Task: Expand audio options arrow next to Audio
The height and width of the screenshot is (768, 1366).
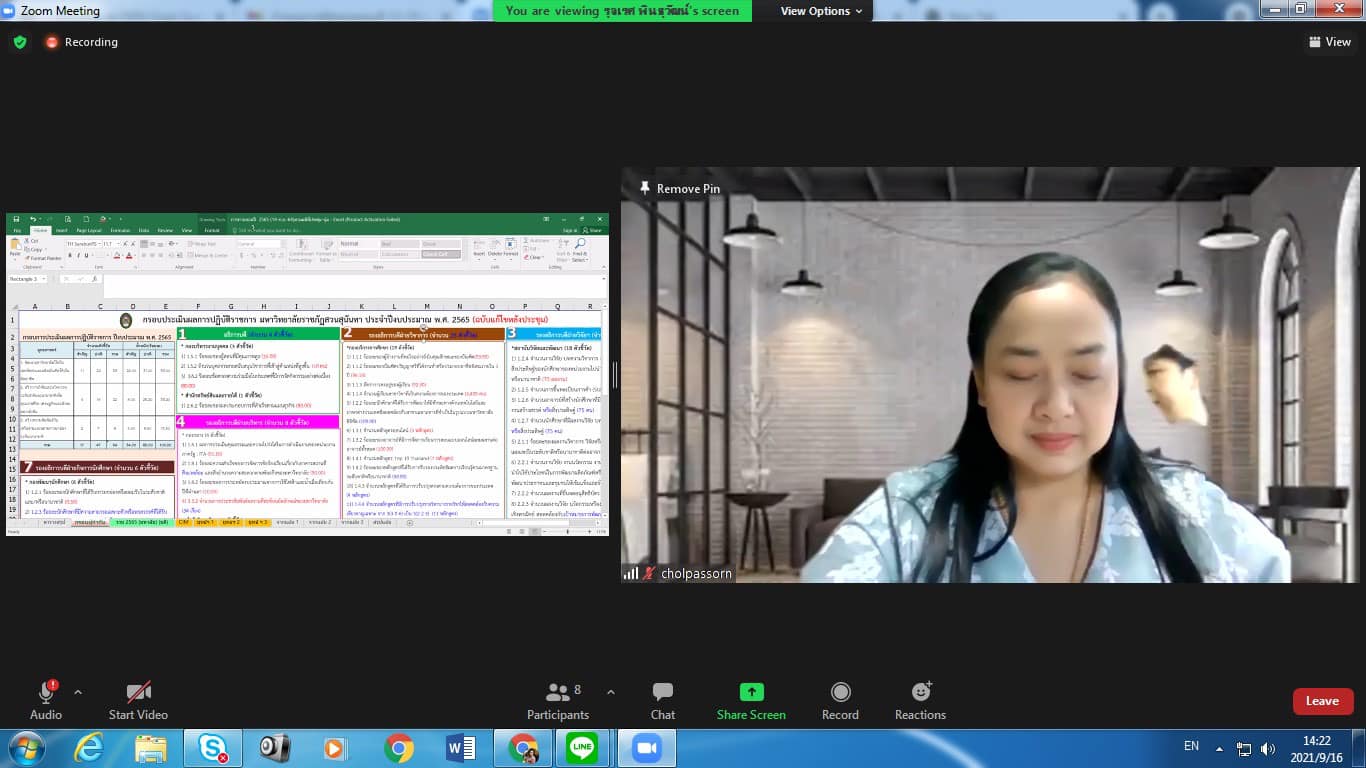Action: point(78,692)
